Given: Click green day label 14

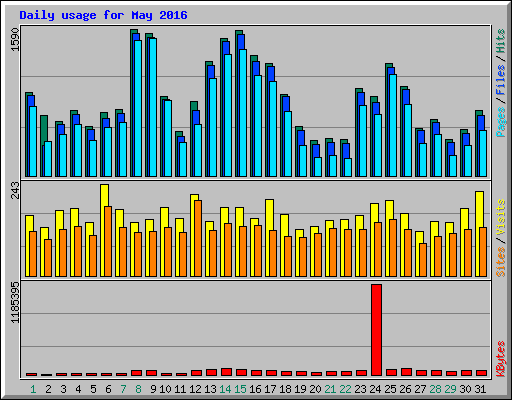Looking at the screenshot, I should coord(225,389).
